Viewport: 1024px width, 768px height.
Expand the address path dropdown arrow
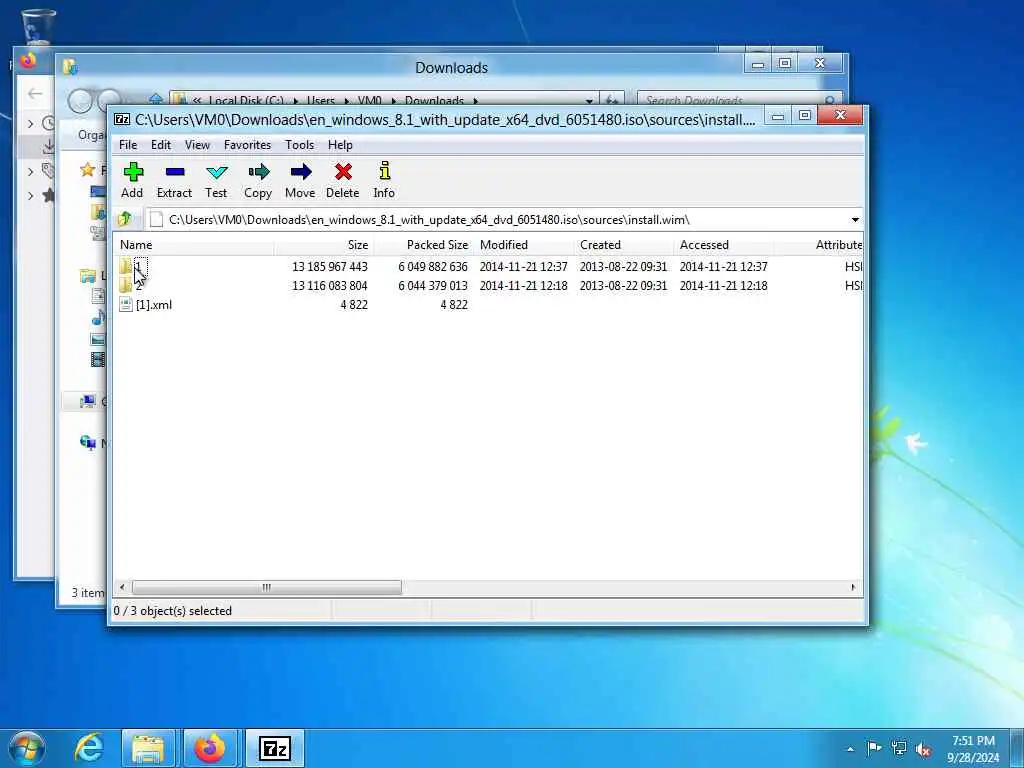click(x=855, y=219)
